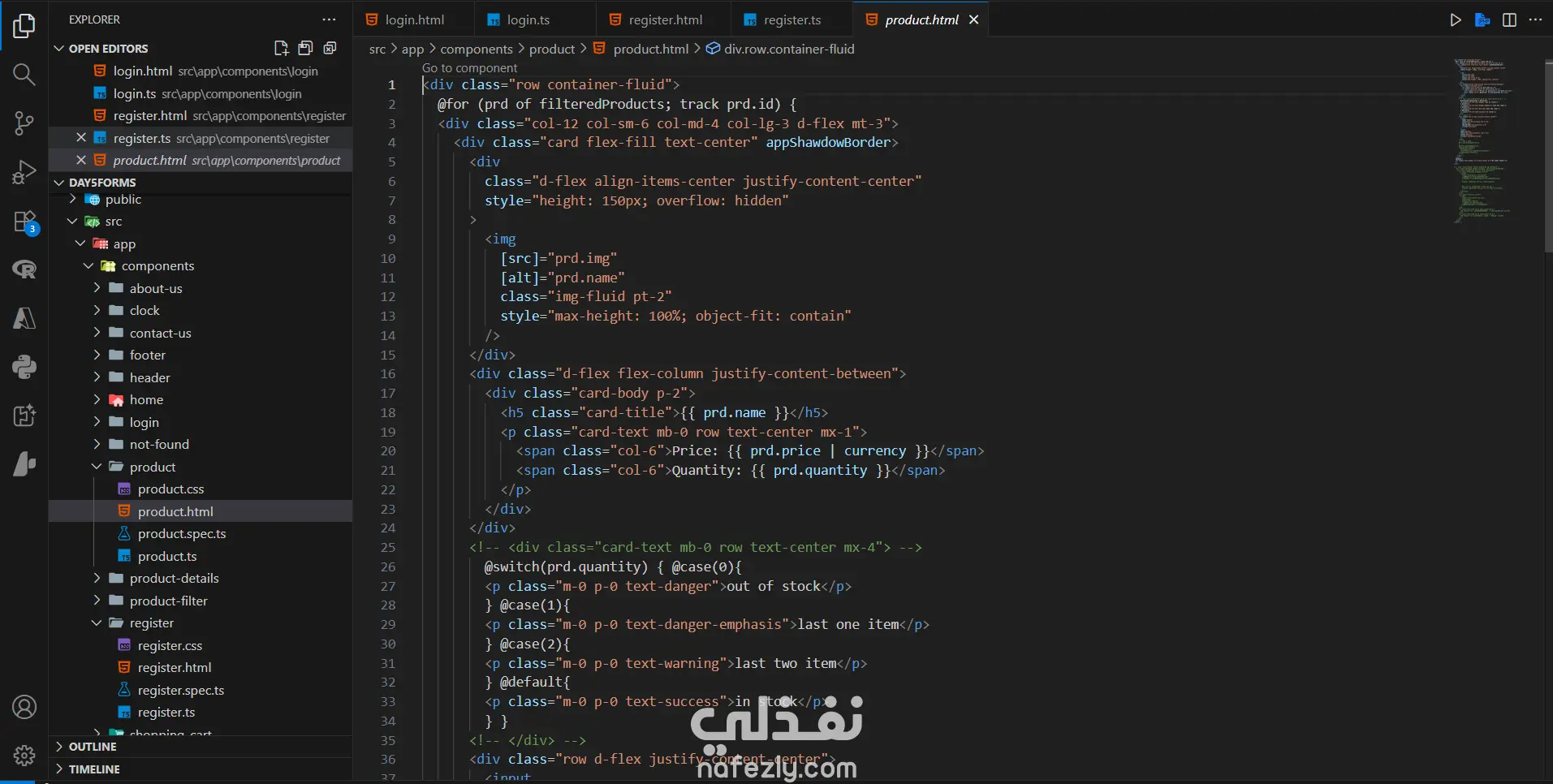Open login.html in Open Editors list
Image resolution: width=1553 pixels, height=784 pixels.
[x=201, y=71]
